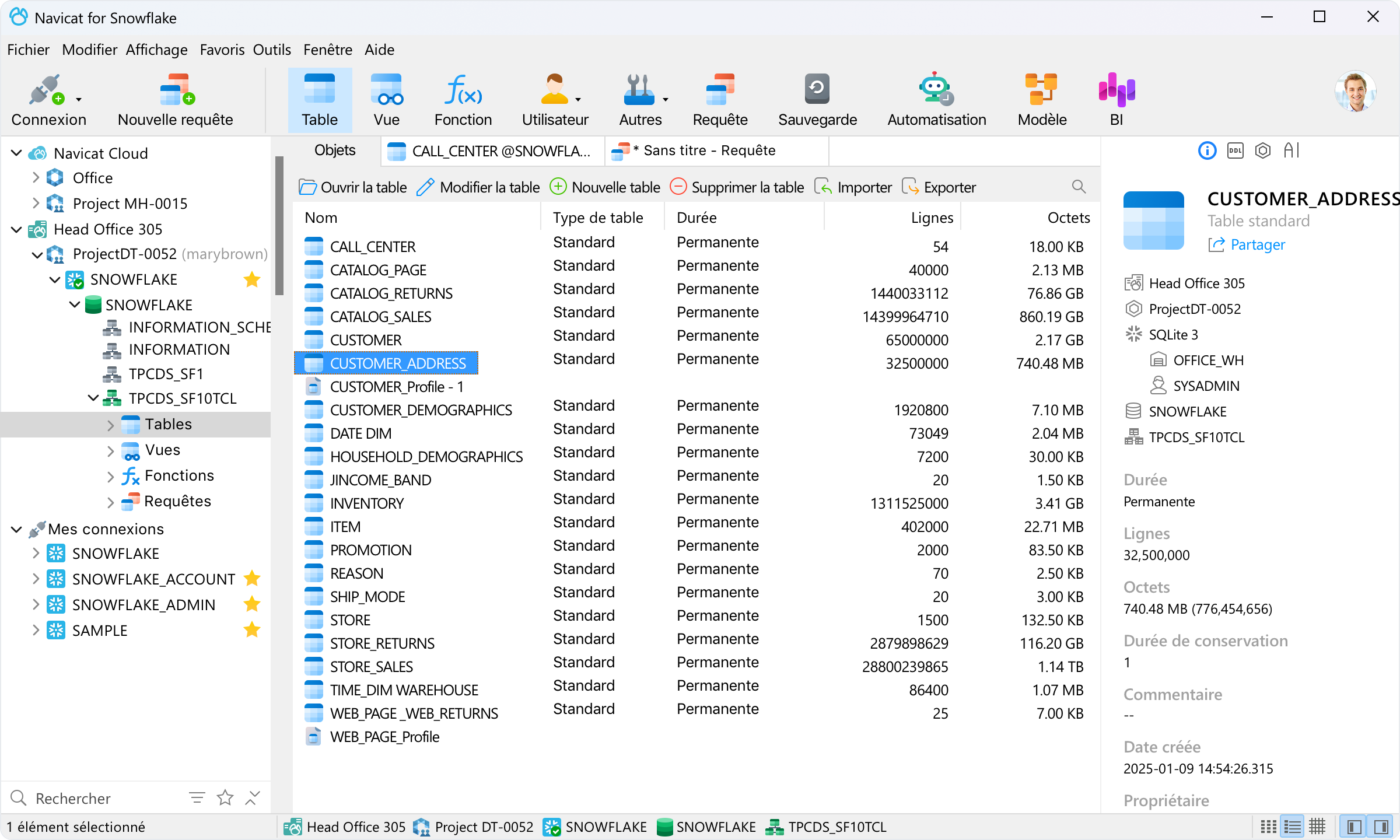Toggle favorite star on SAMPLE connection
This screenshot has height=840, width=1400.
coord(252,630)
